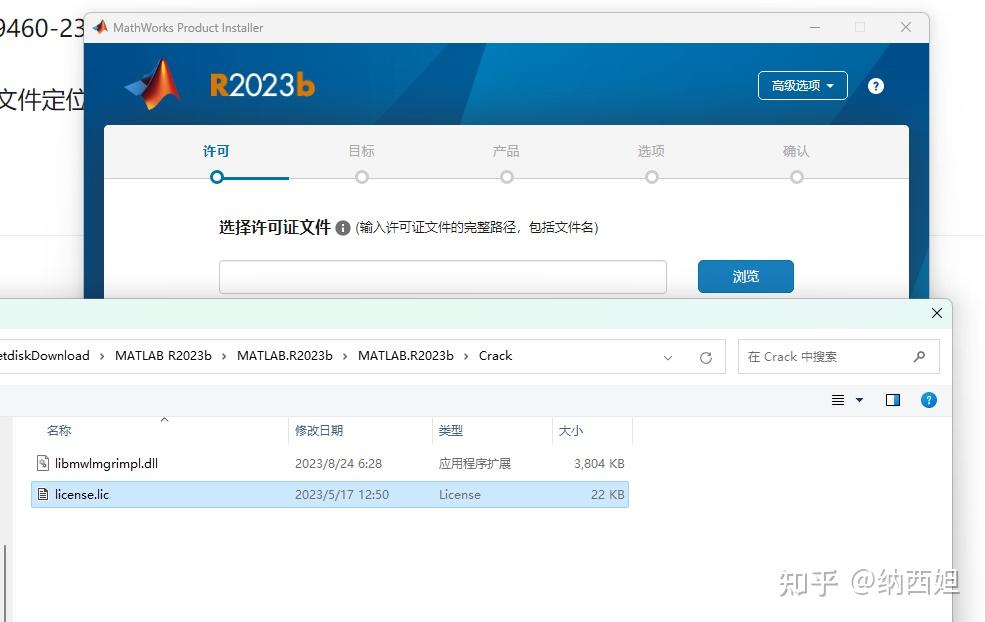Image resolution: width=985 pixels, height=622 pixels.
Task: Click the MATLAB logo in installer header
Action: coord(153,85)
